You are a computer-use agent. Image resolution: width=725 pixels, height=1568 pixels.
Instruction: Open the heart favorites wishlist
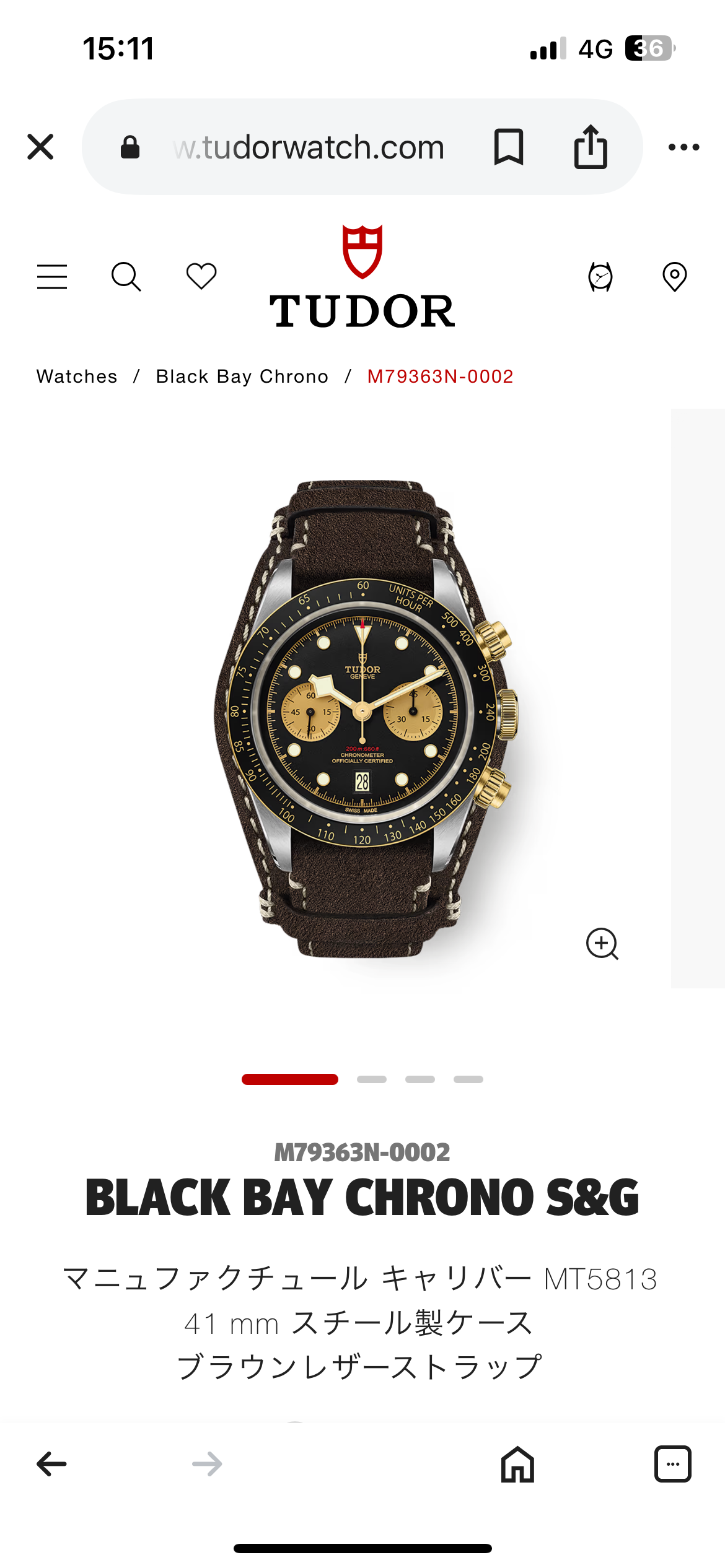pyautogui.click(x=201, y=276)
